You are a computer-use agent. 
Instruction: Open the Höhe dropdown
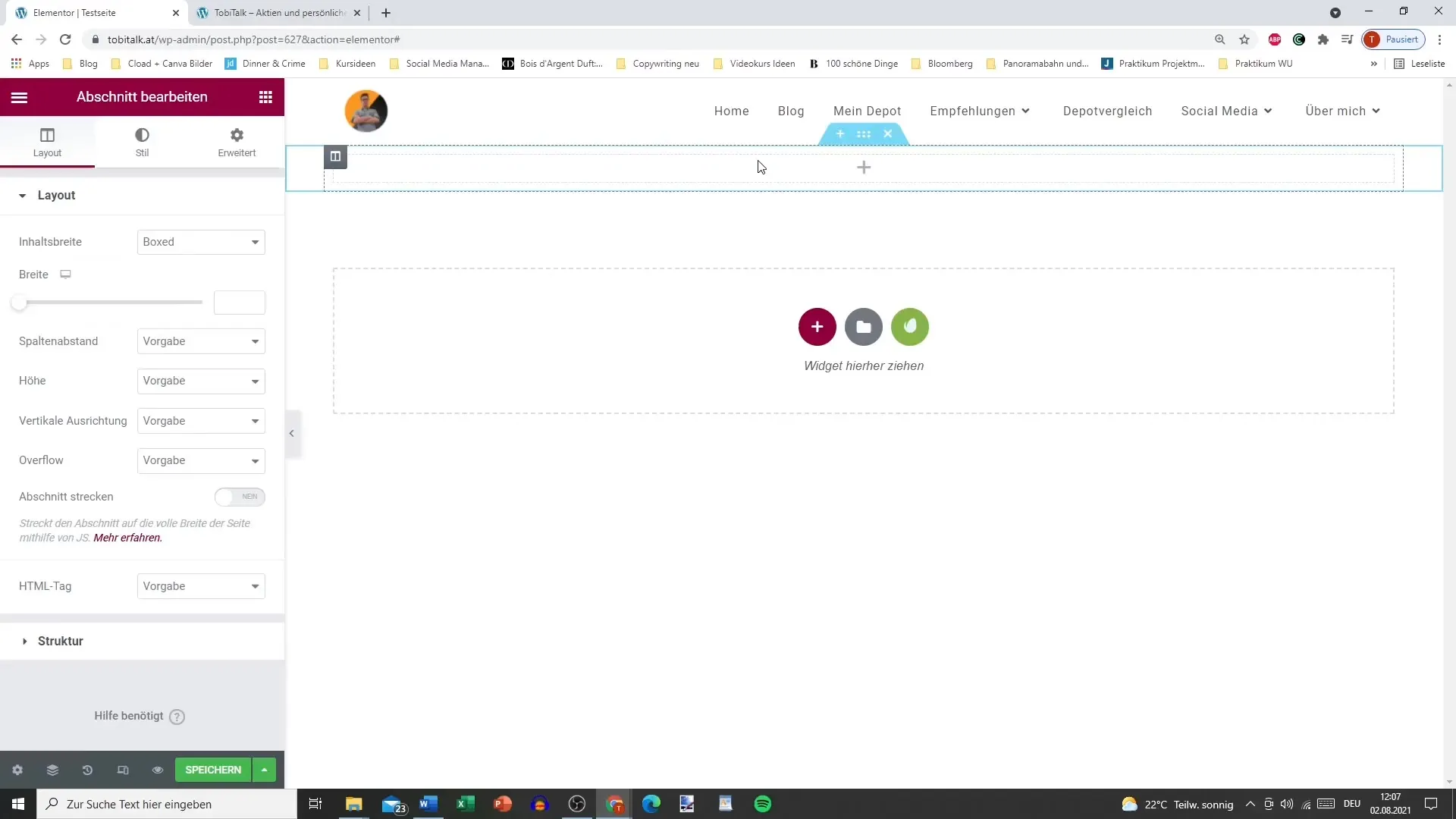[201, 381]
